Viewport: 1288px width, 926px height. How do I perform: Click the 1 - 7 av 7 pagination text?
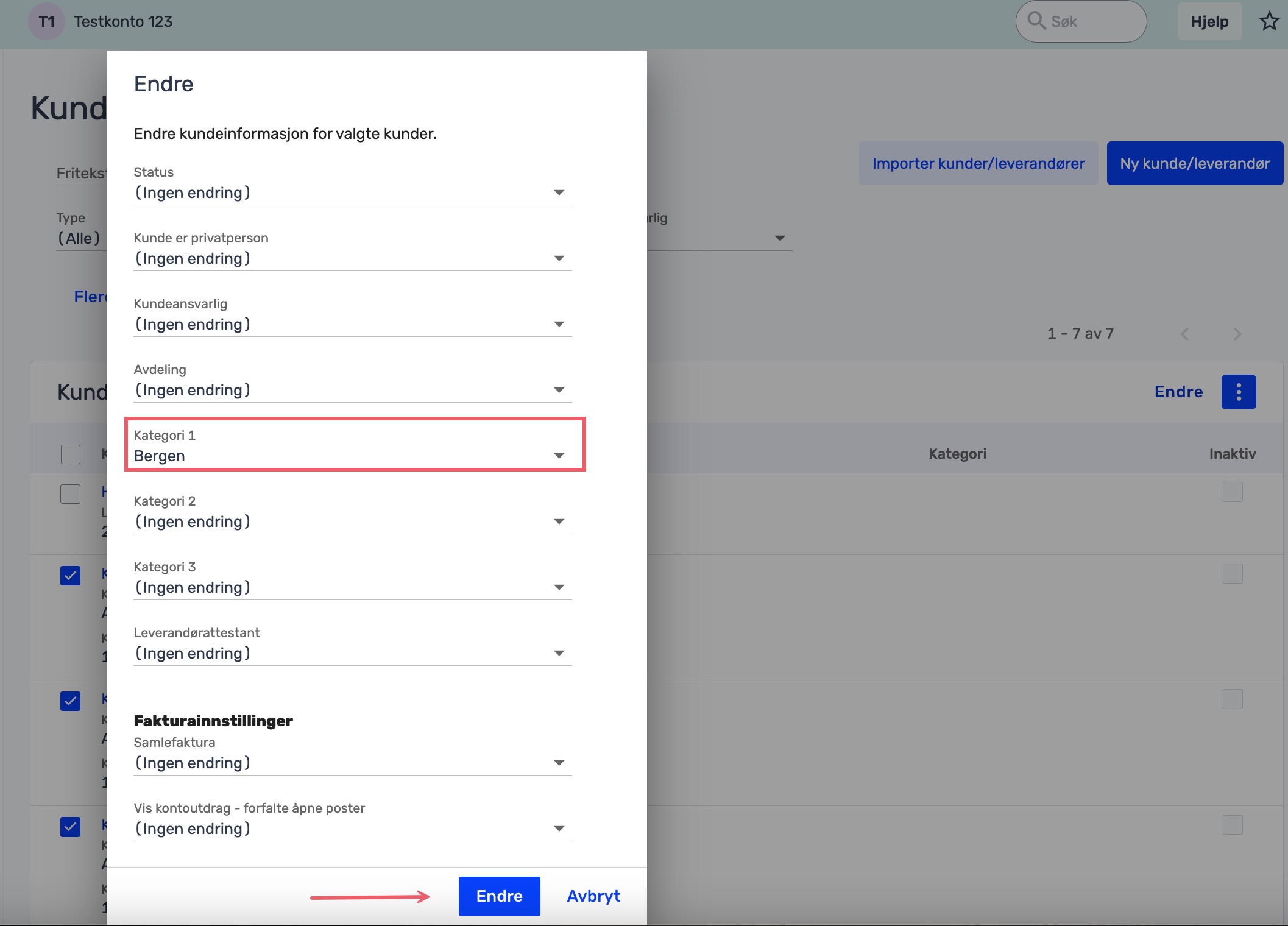click(1080, 333)
